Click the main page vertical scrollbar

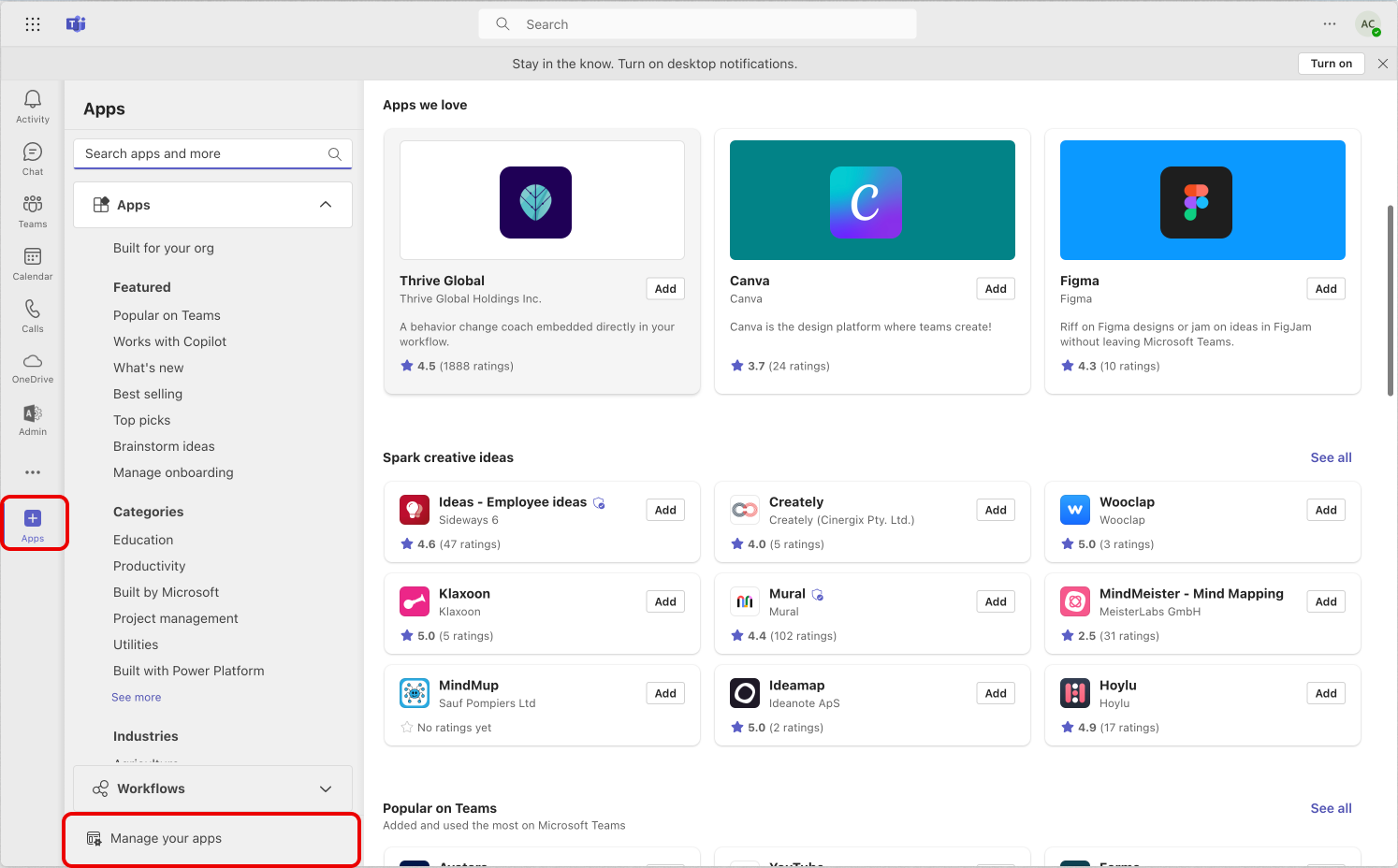coord(1391,299)
